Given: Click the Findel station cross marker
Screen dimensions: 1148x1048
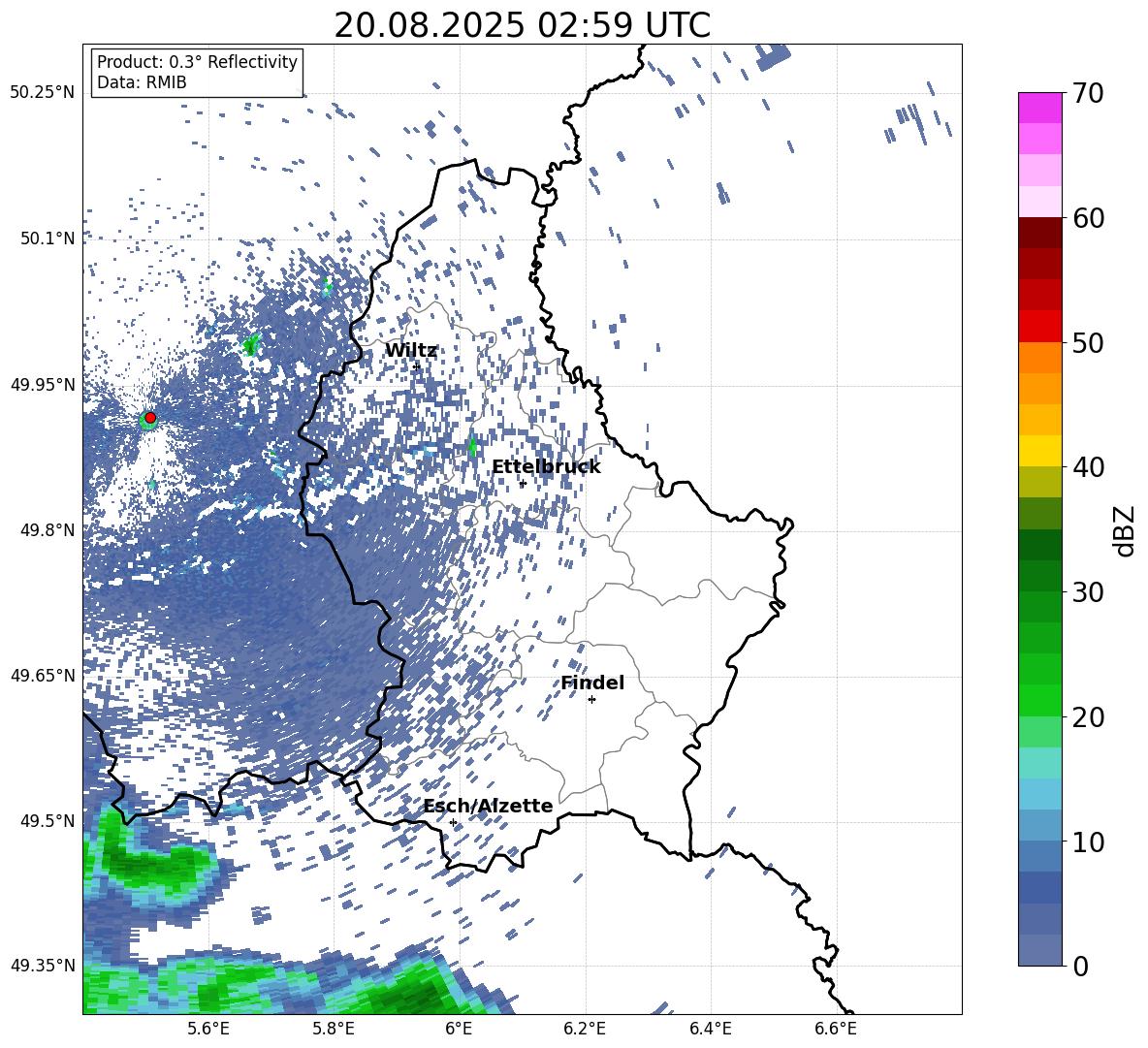Looking at the screenshot, I should (591, 700).
